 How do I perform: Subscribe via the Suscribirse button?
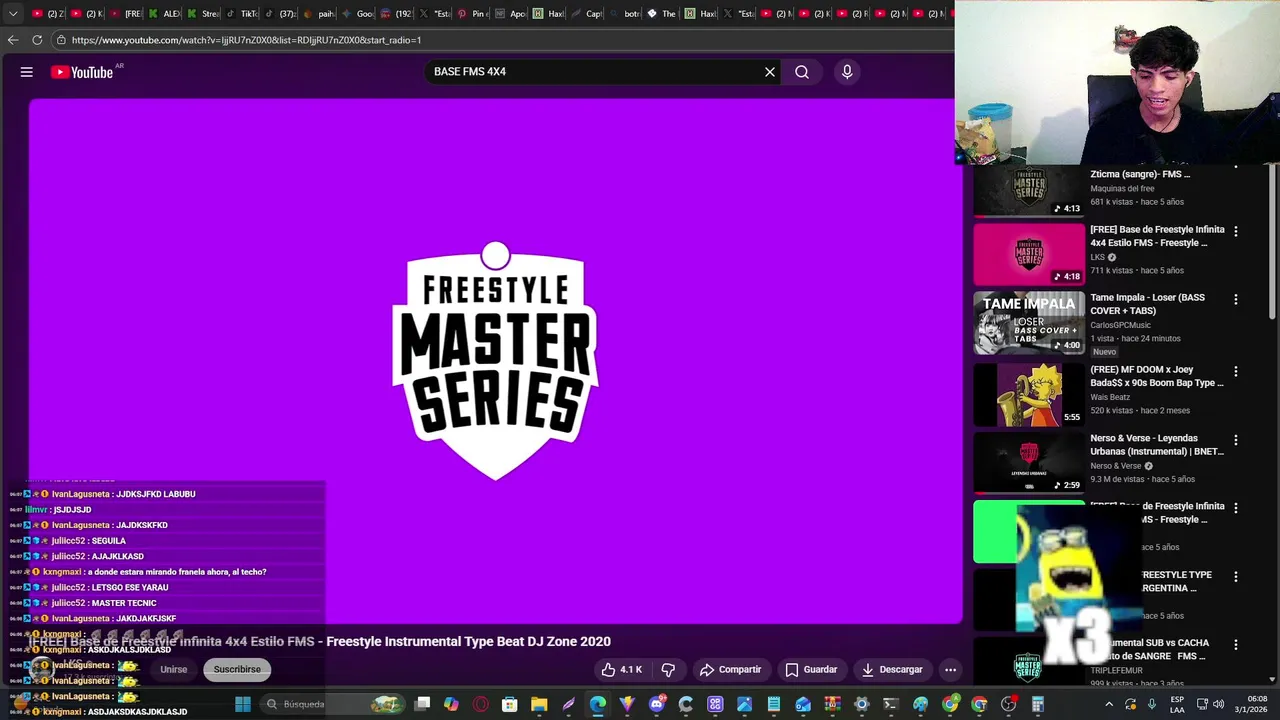[237, 669]
